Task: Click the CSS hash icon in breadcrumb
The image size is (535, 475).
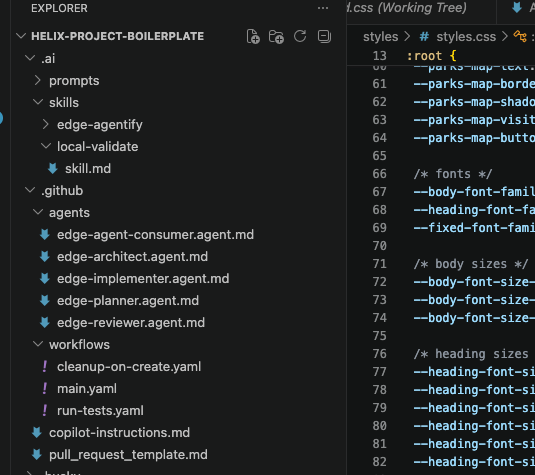Action: (x=424, y=37)
